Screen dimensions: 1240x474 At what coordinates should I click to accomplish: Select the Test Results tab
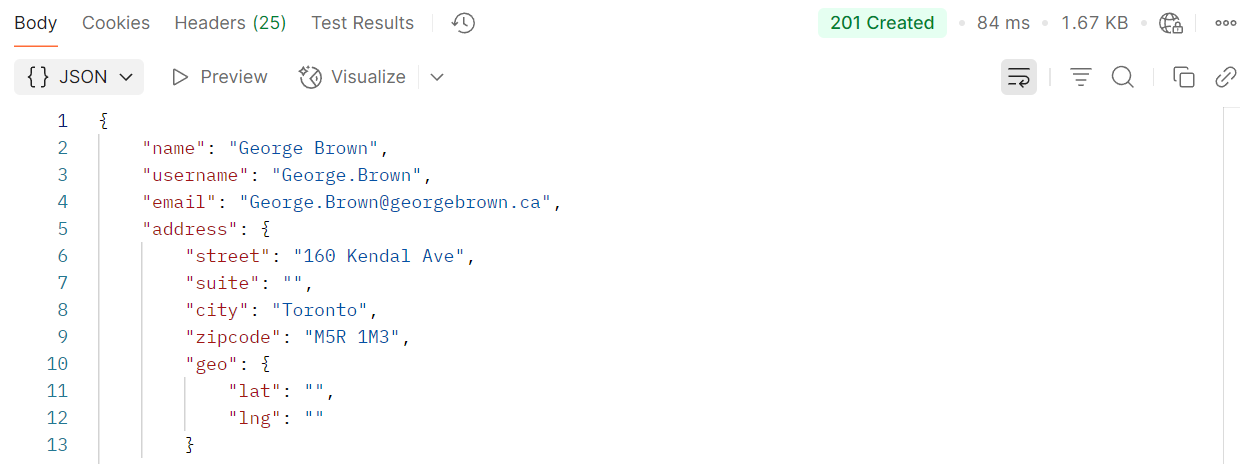click(x=362, y=23)
